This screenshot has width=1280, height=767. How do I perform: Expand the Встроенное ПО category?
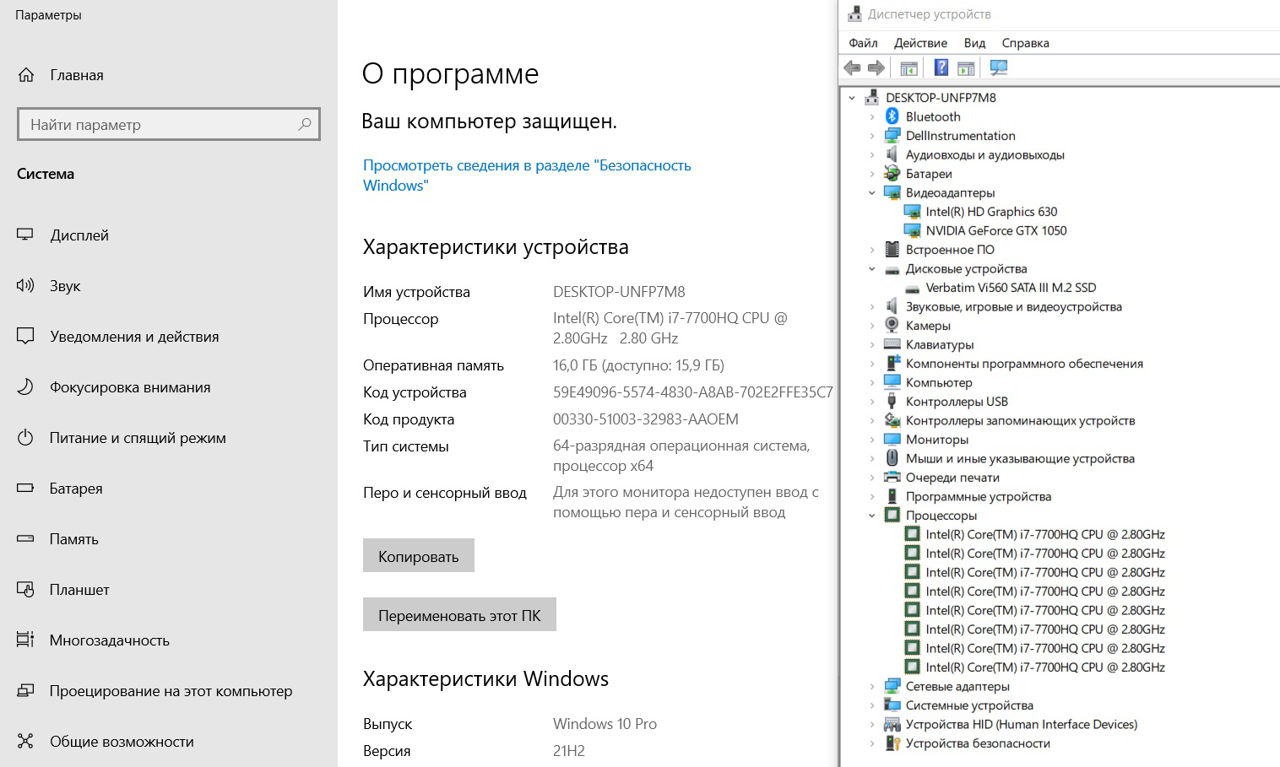[x=872, y=250]
